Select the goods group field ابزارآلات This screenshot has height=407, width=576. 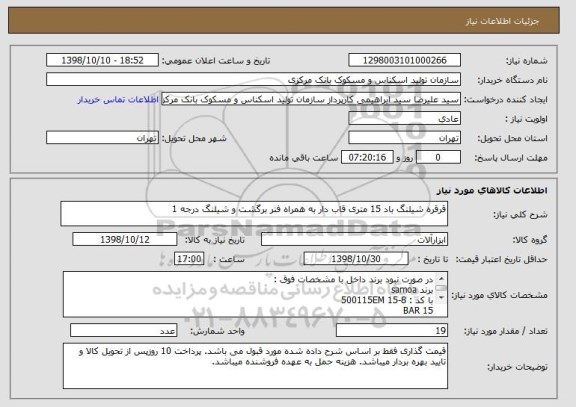(354, 240)
